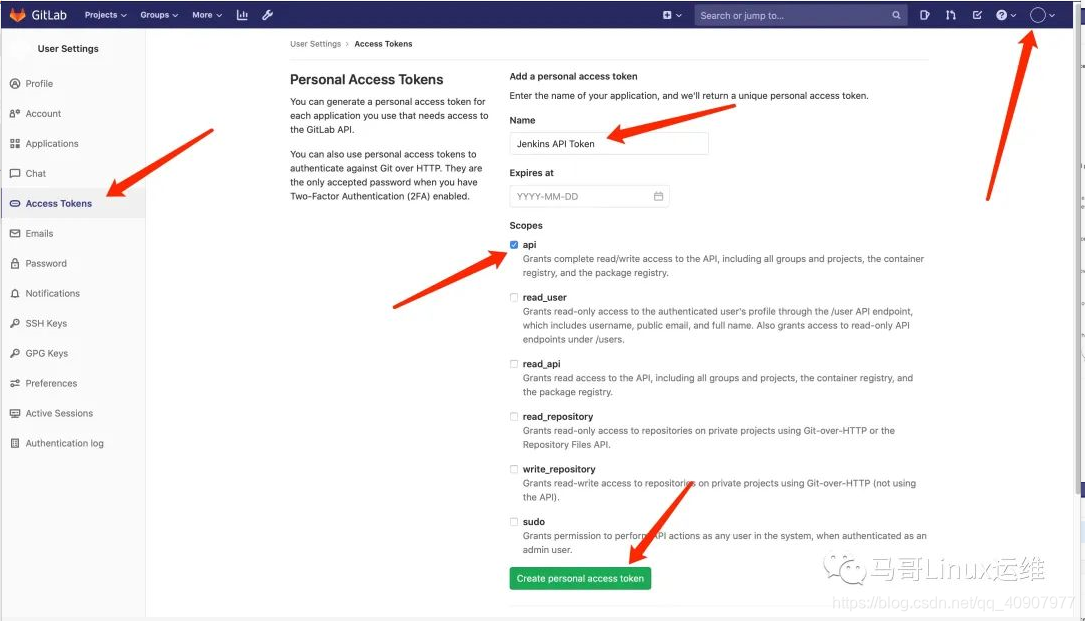Click the Chat bubble icon
Screen dimensions: 1085x621
[15, 173]
